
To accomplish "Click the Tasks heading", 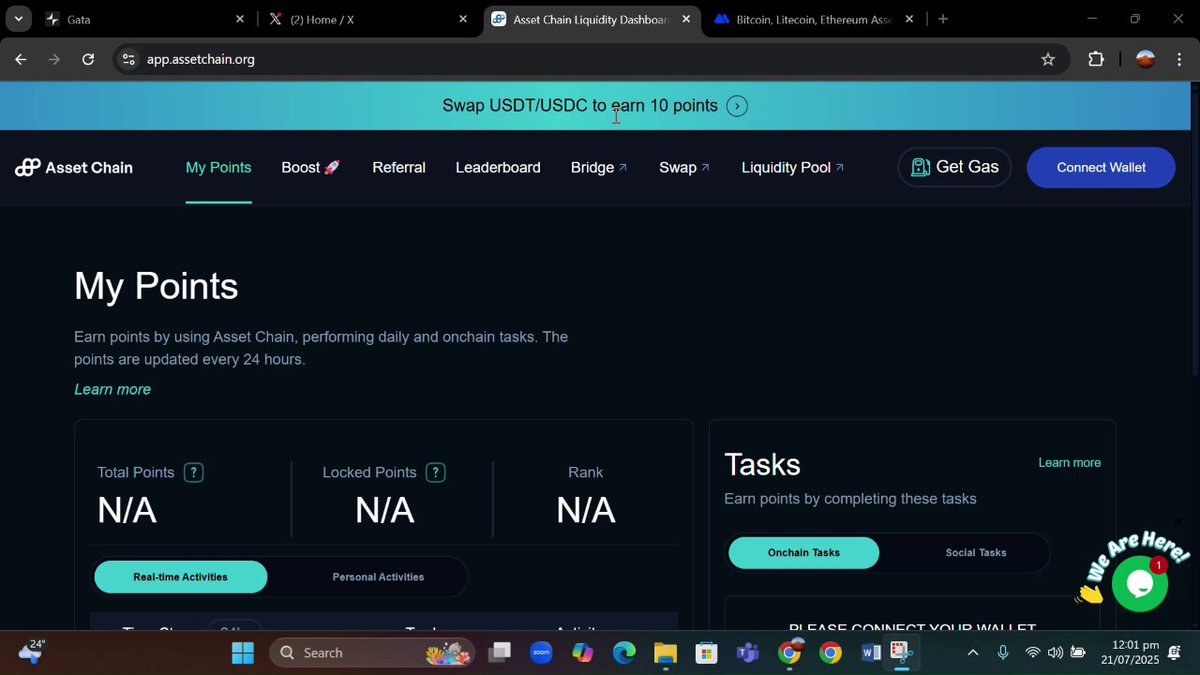I will [762, 465].
